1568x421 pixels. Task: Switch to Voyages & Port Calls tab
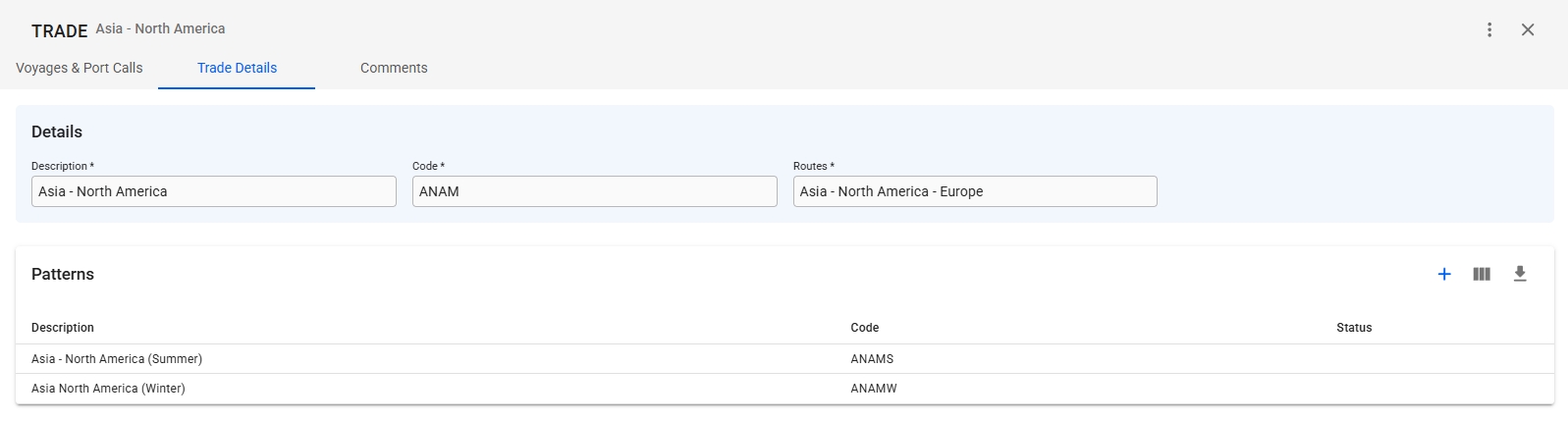pyautogui.click(x=80, y=68)
